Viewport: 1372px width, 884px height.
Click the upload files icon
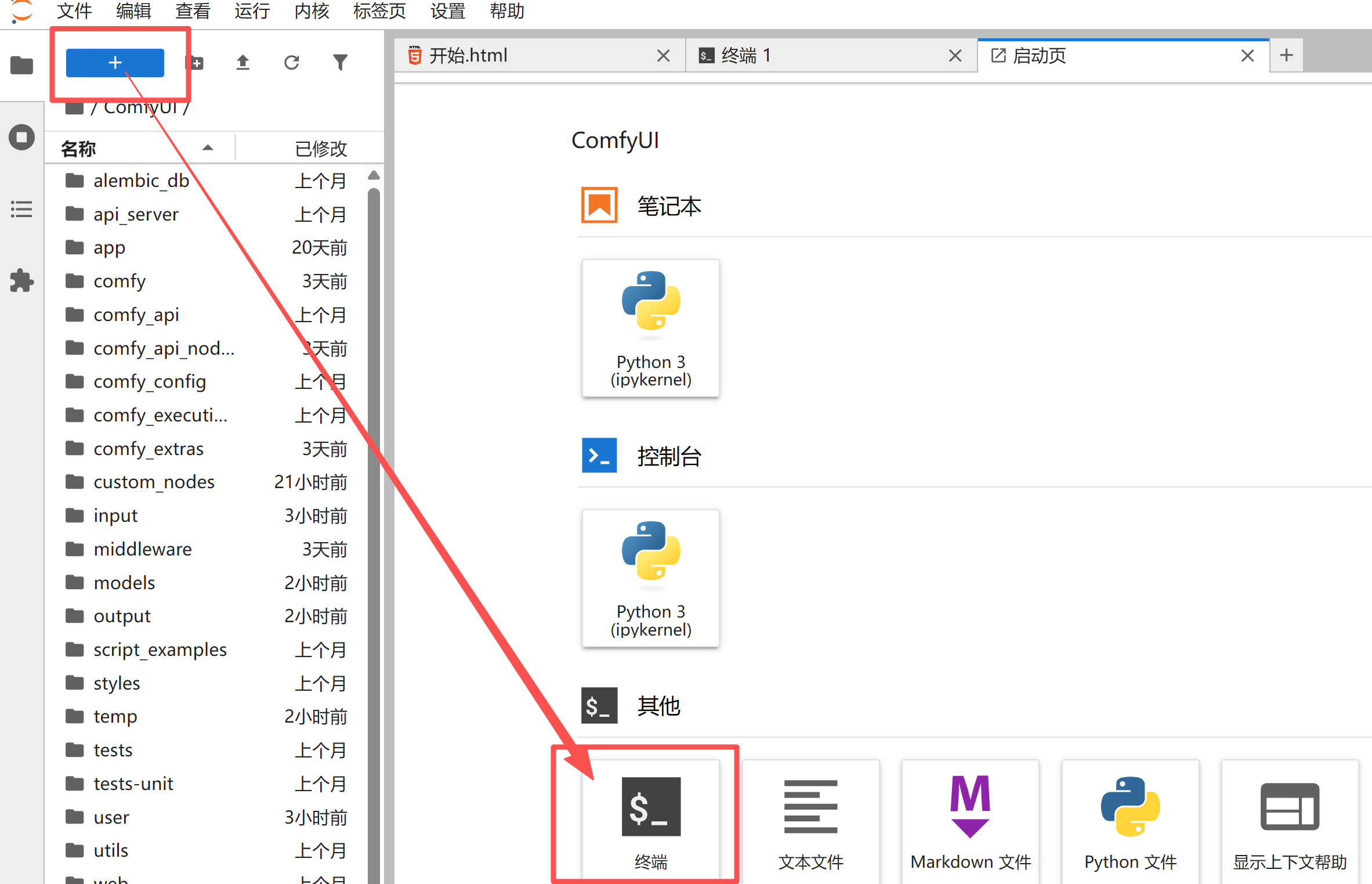[242, 63]
